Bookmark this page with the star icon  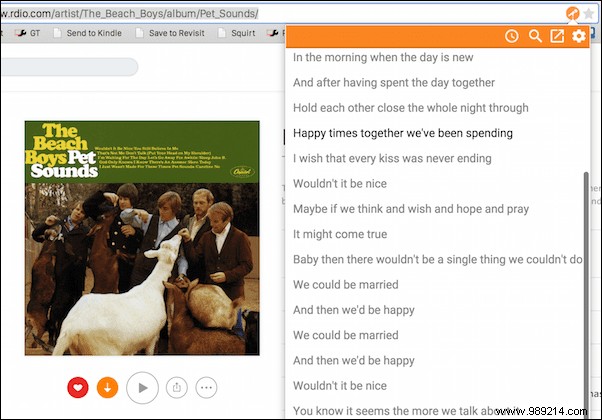589,14
